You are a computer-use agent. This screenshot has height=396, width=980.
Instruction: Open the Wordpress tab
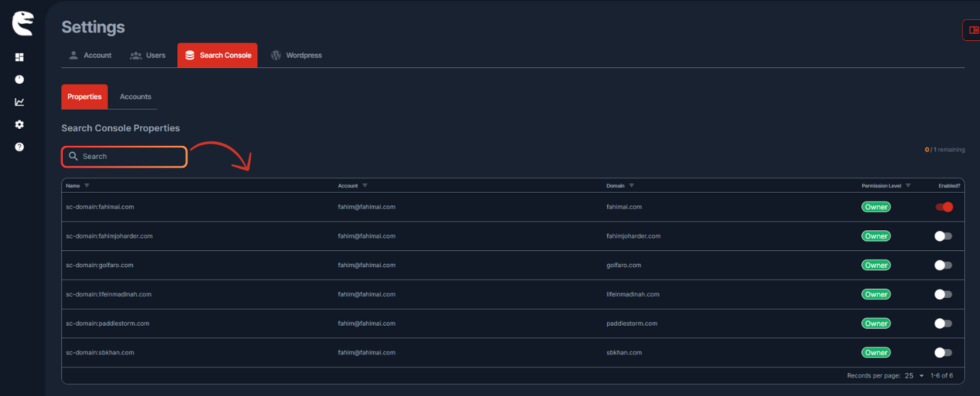(x=296, y=56)
